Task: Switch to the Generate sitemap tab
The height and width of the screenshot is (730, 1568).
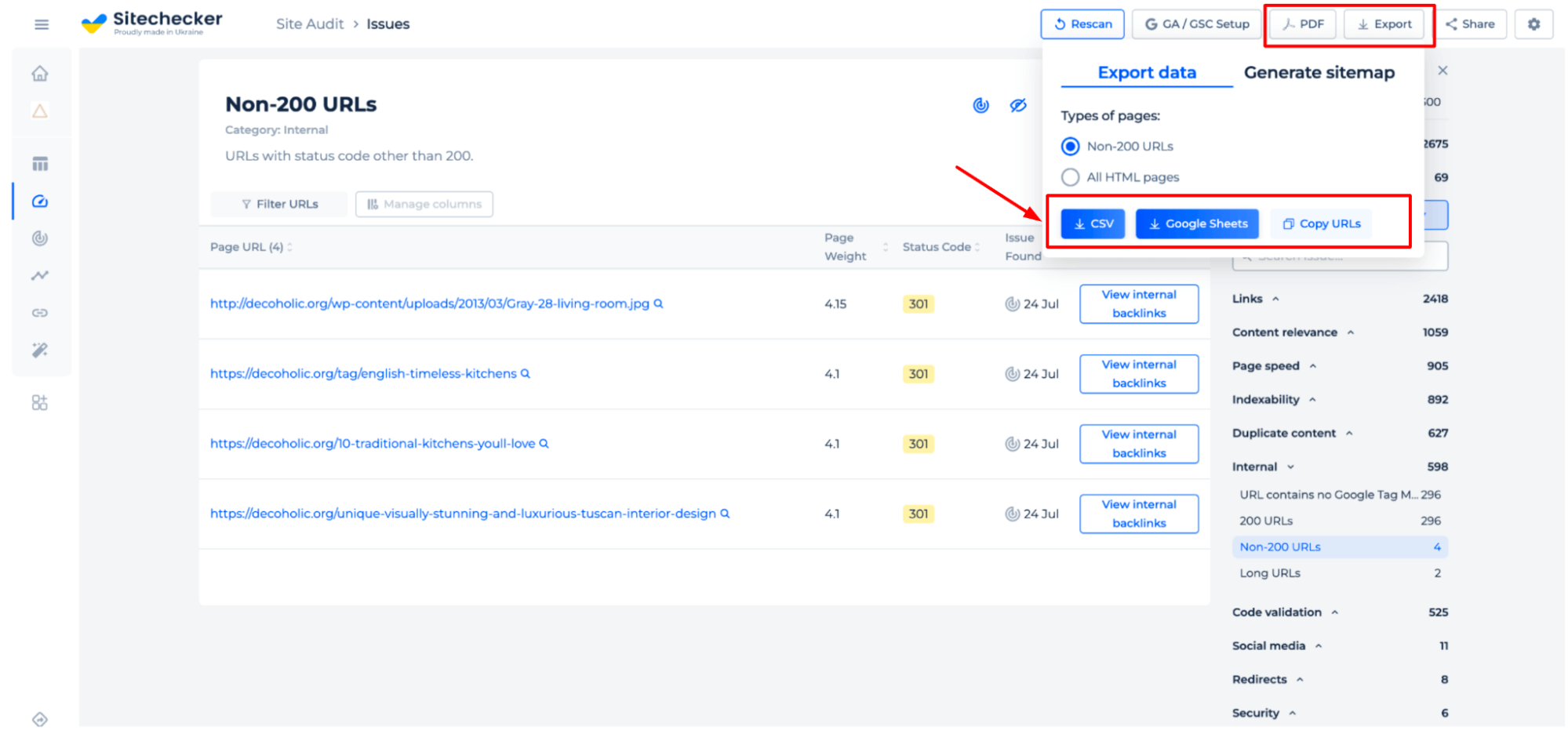Action: [x=1319, y=73]
